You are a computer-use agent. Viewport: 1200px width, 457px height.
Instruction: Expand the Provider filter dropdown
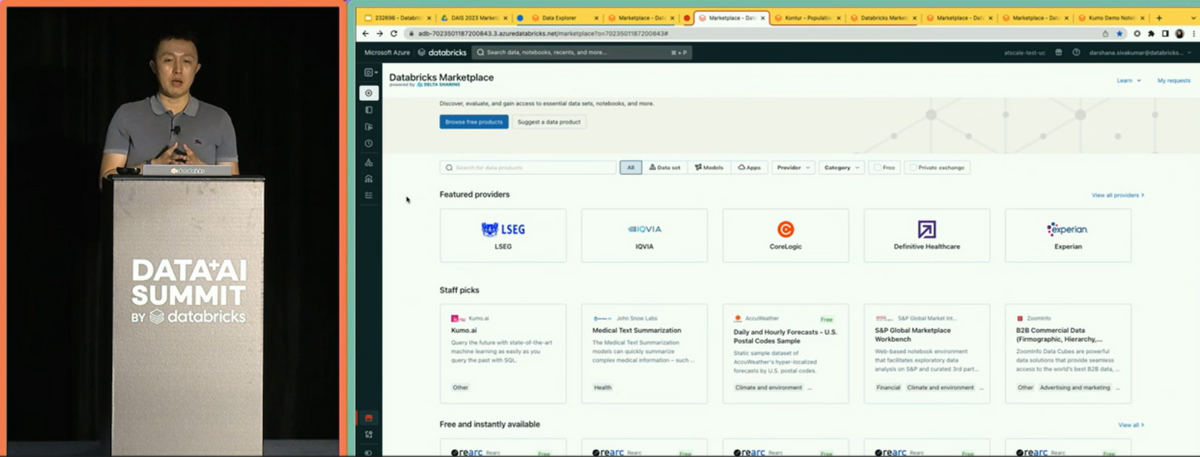click(x=793, y=168)
